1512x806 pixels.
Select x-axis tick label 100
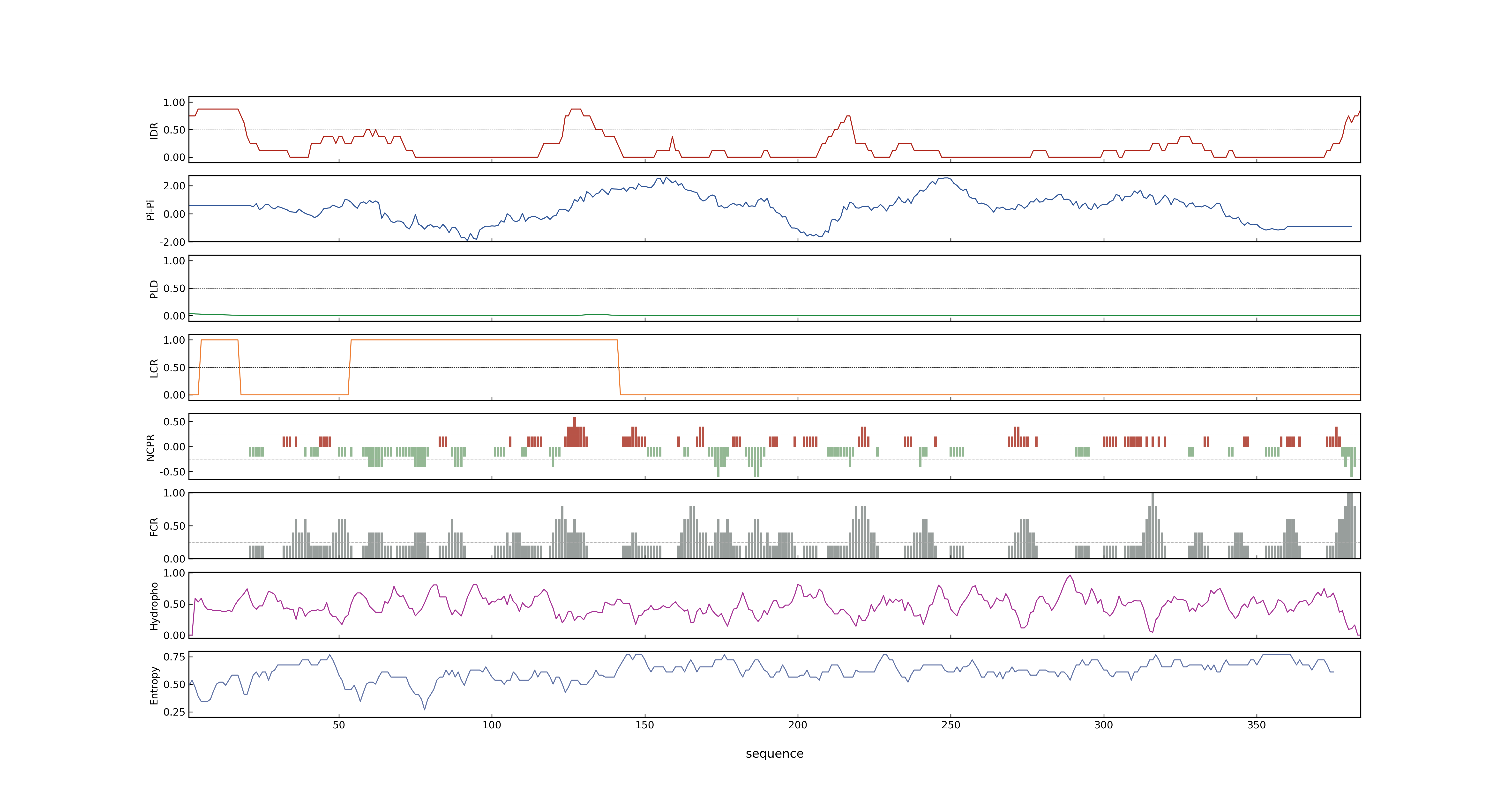(x=492, y=725)
